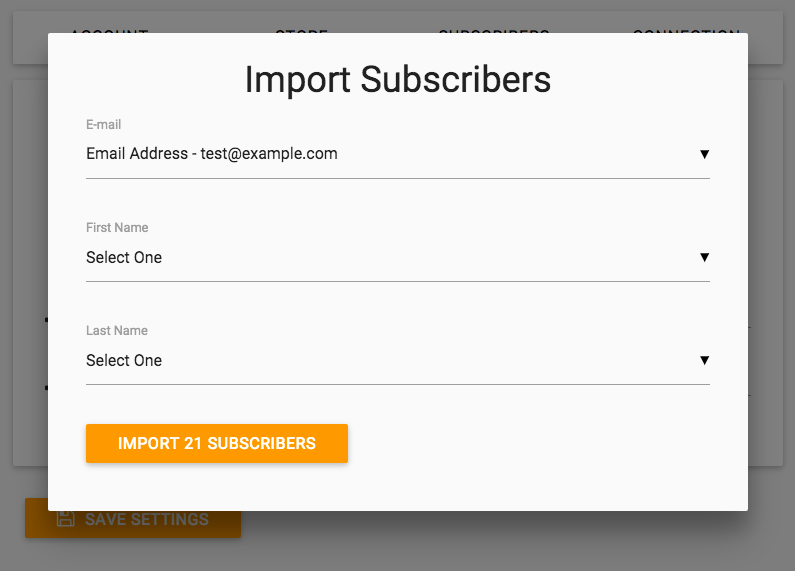Click the Import Subscribers dialog title

pos(397,80)
